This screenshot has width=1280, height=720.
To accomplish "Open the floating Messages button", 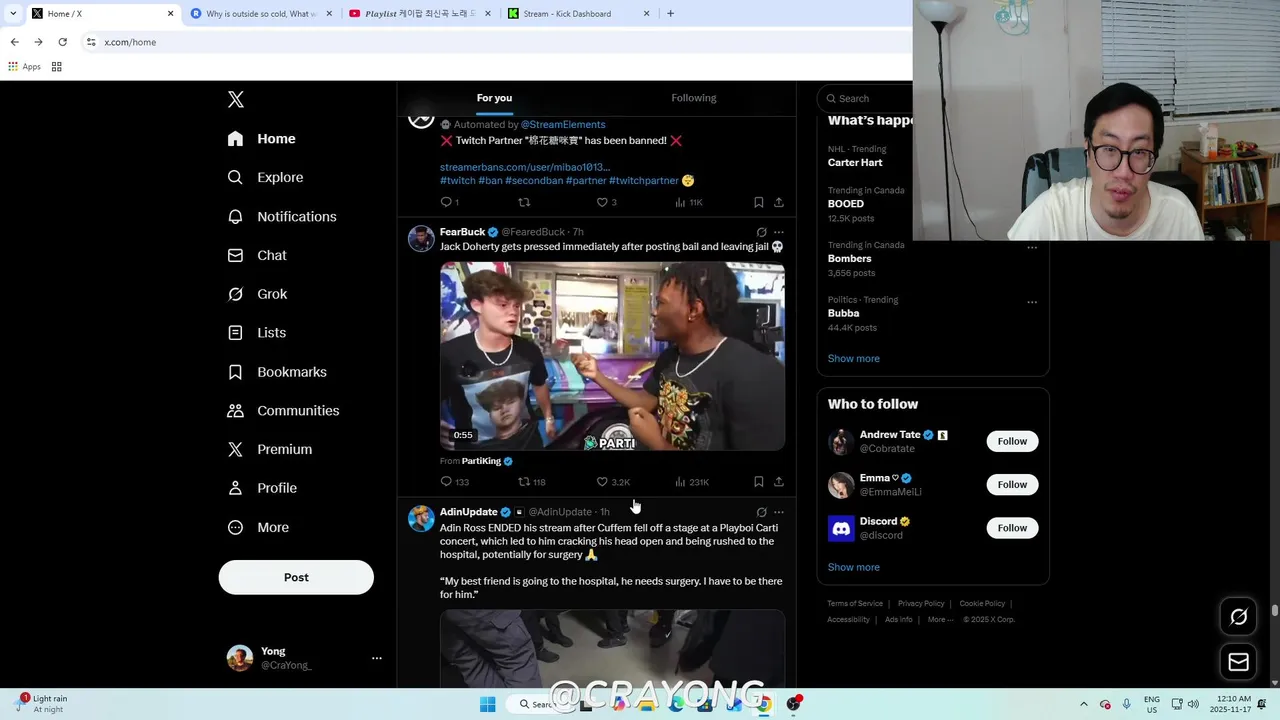I will point(1239,662).
